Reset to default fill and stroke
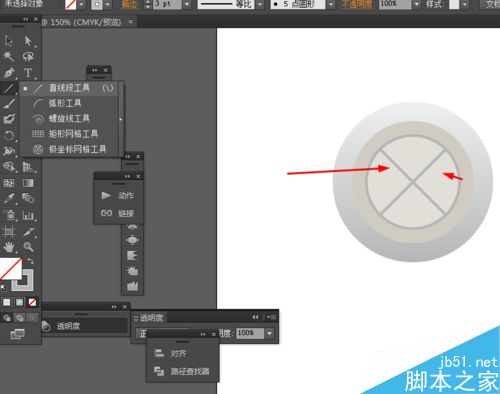The width and height of the screenshot is (500, 394). click(3, 288)
